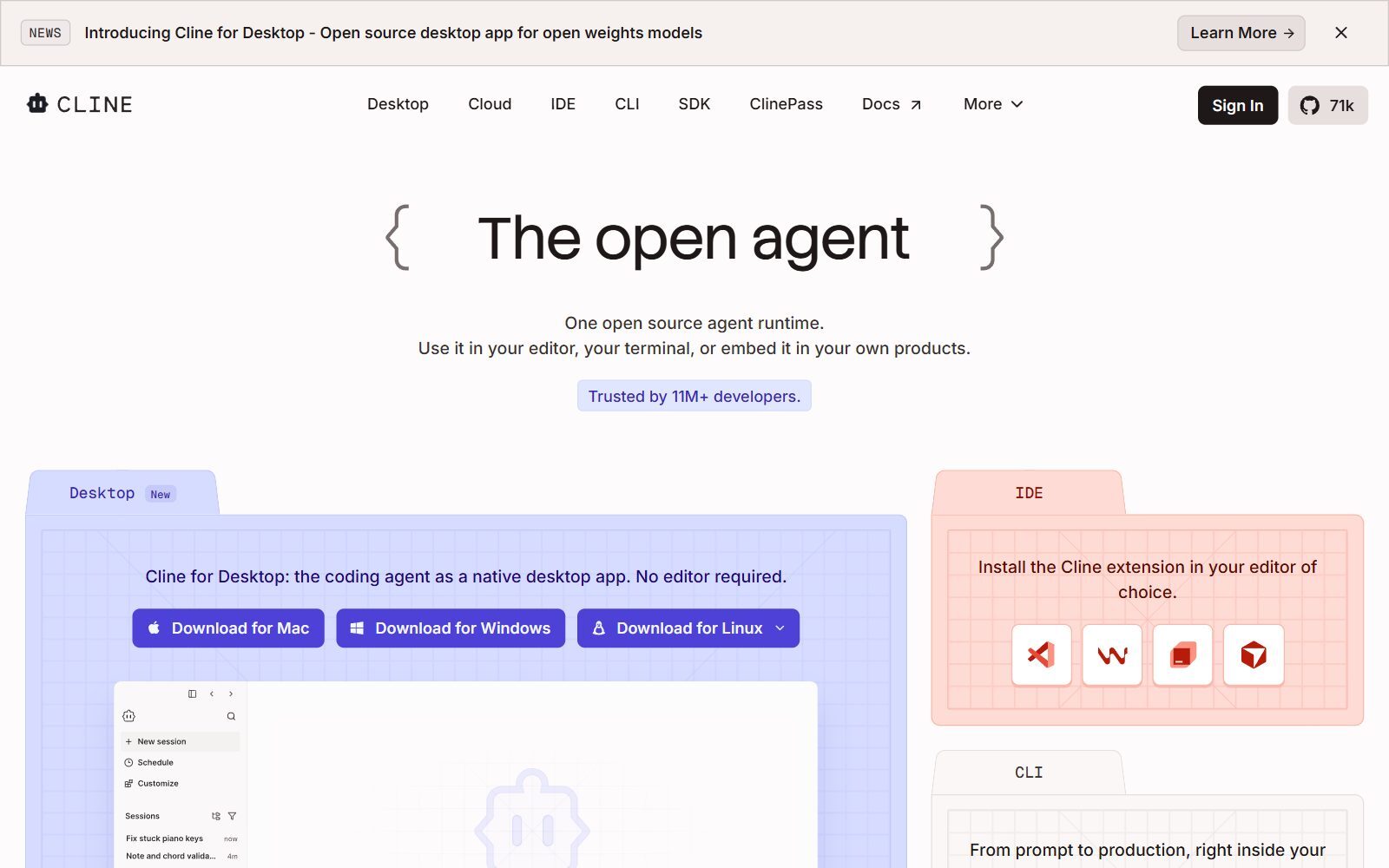Screen dimensions: 1389x868
Task: Click the 'Introducing Cline for Desktop' announcement text
Action: (393, 33)
